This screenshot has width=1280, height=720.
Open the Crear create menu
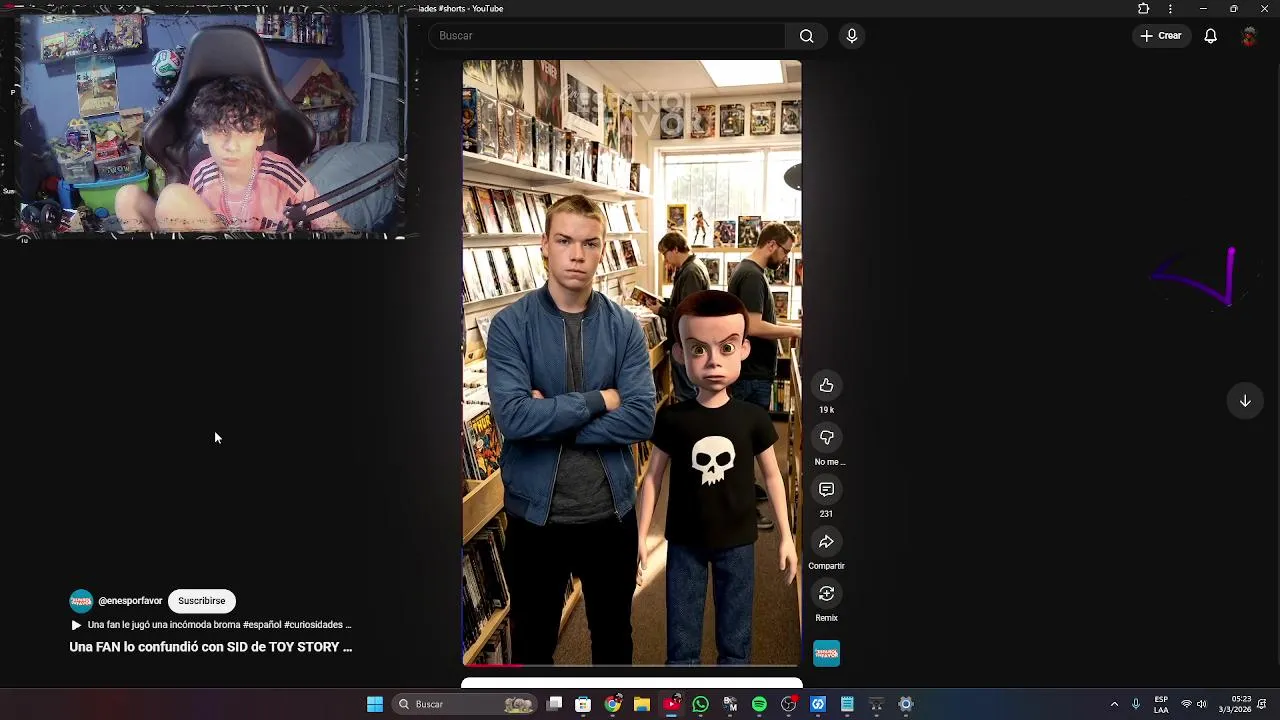click(1160, 36)
